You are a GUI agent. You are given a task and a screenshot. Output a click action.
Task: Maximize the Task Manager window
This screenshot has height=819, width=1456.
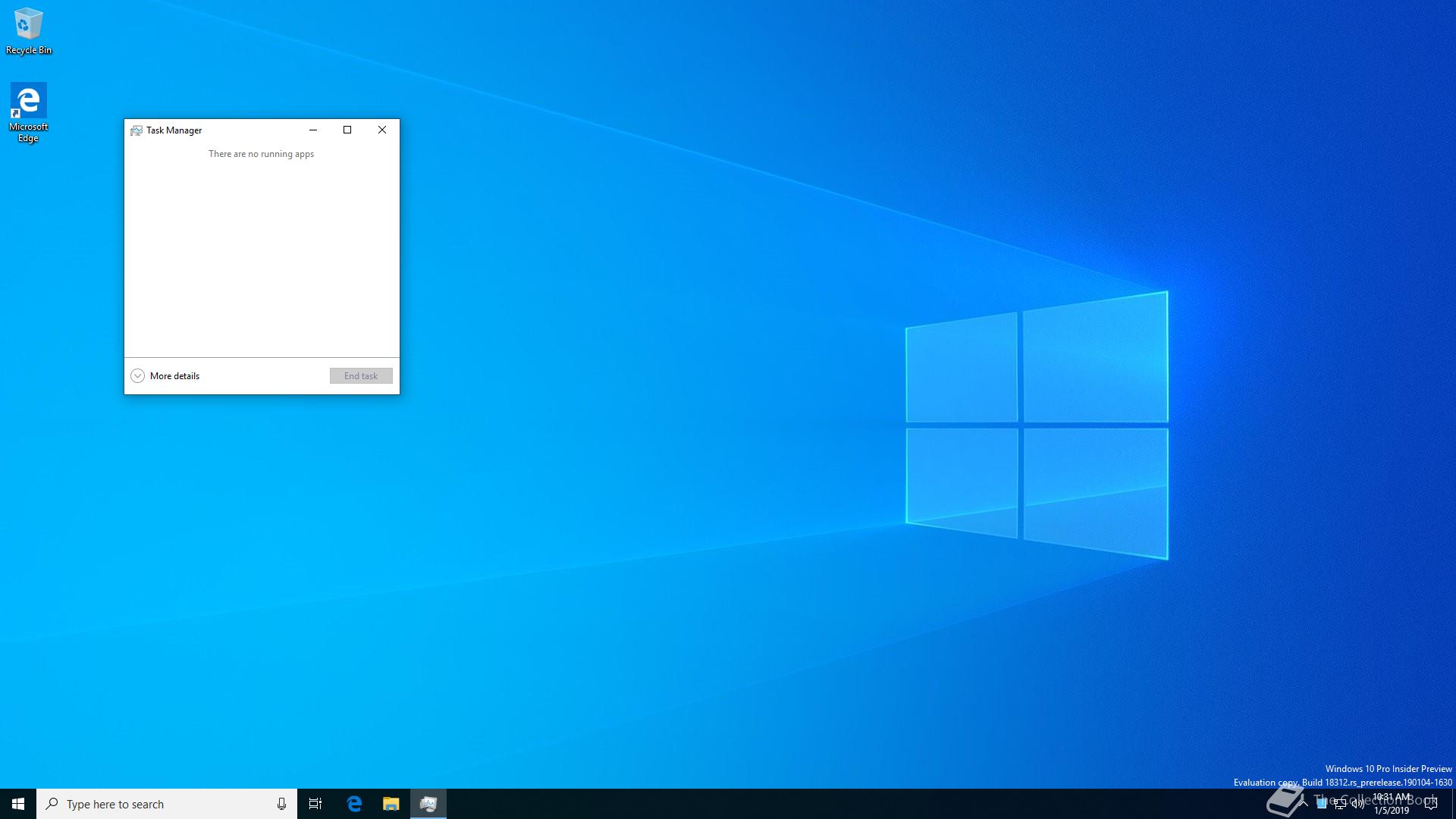(x=347, y=130)
